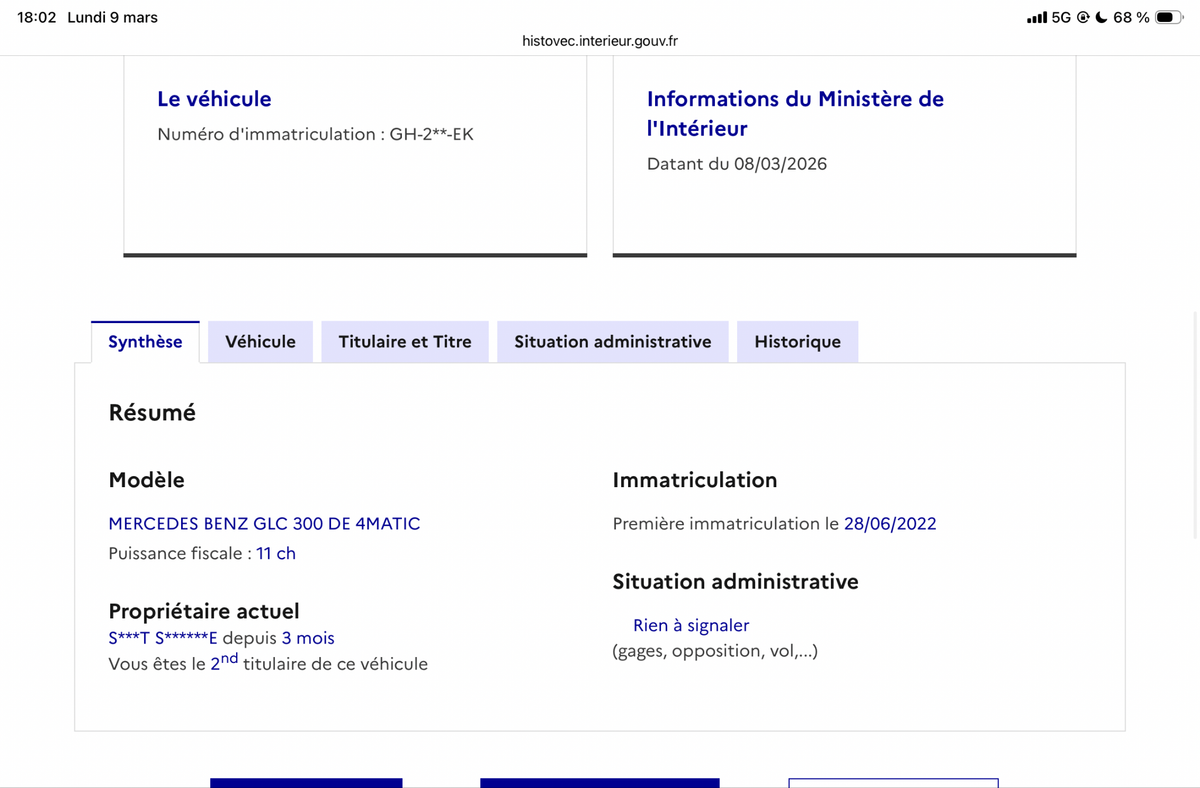Tap the 5G network indicator
This screenshot has height=788, width=1200.
click(1061, 17)
